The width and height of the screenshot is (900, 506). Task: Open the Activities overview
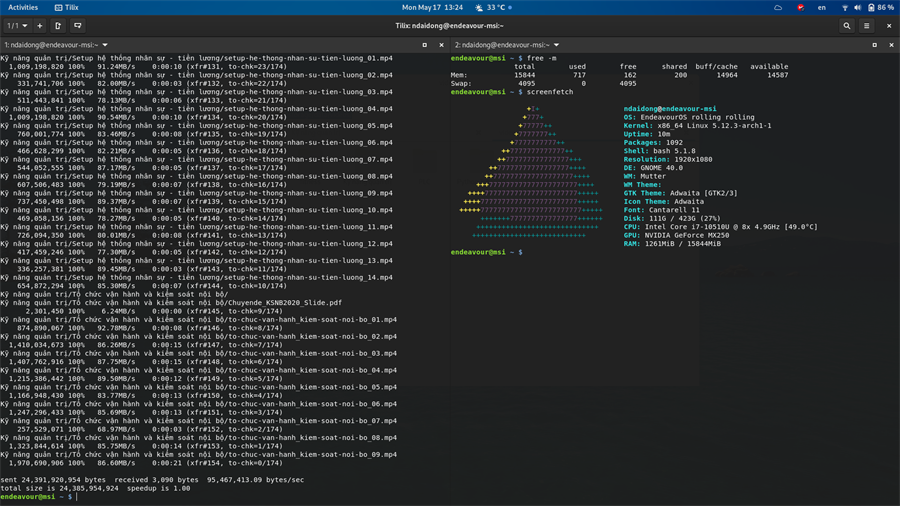pos(22,7)
